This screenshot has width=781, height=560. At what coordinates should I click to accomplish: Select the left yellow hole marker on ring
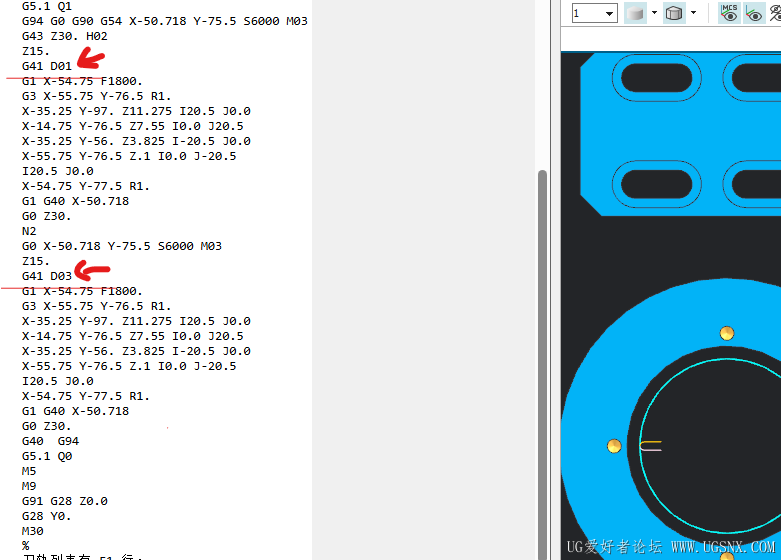click(x=614, y=446)
